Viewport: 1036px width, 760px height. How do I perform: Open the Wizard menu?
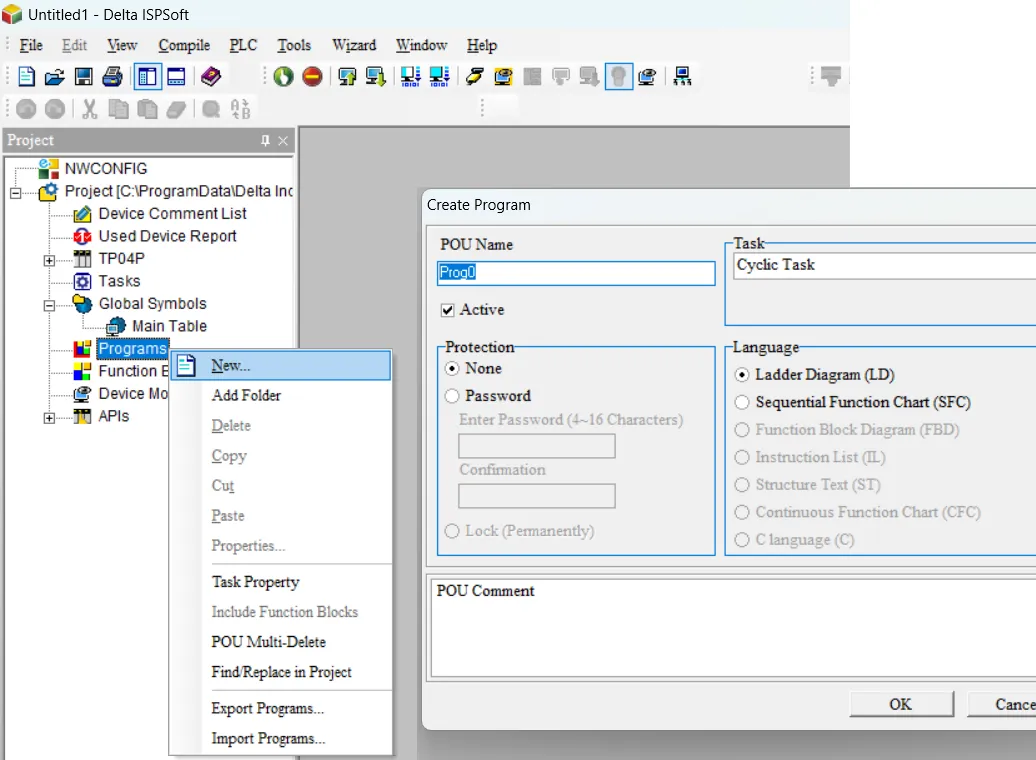click(x=354, y=46)
